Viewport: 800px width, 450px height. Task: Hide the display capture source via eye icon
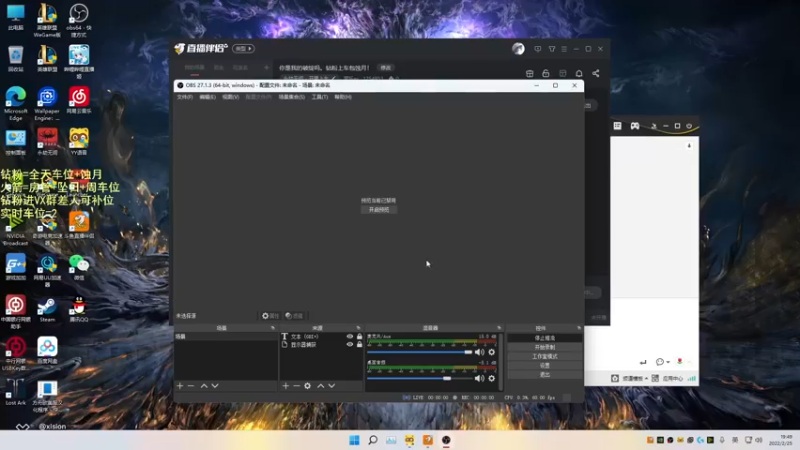[x=349, y=344]
